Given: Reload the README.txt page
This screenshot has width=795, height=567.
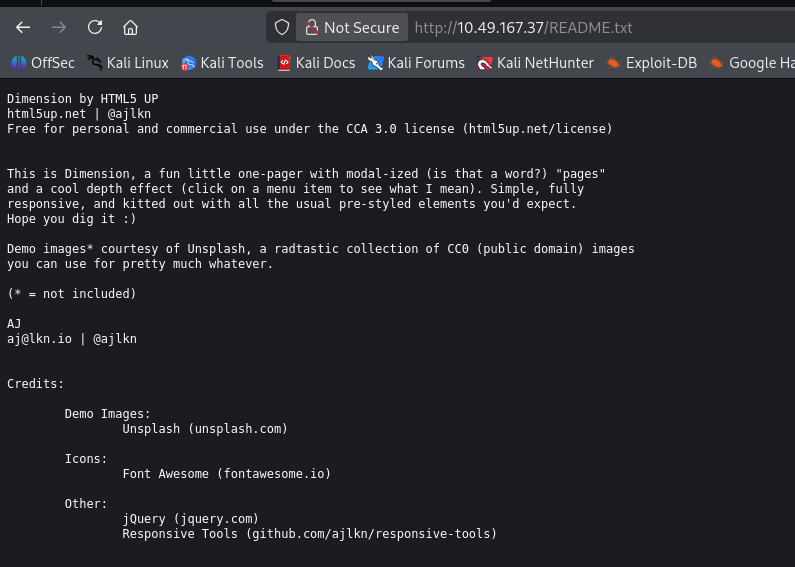Looking at the screenshot, I should [x=95, y=27].
